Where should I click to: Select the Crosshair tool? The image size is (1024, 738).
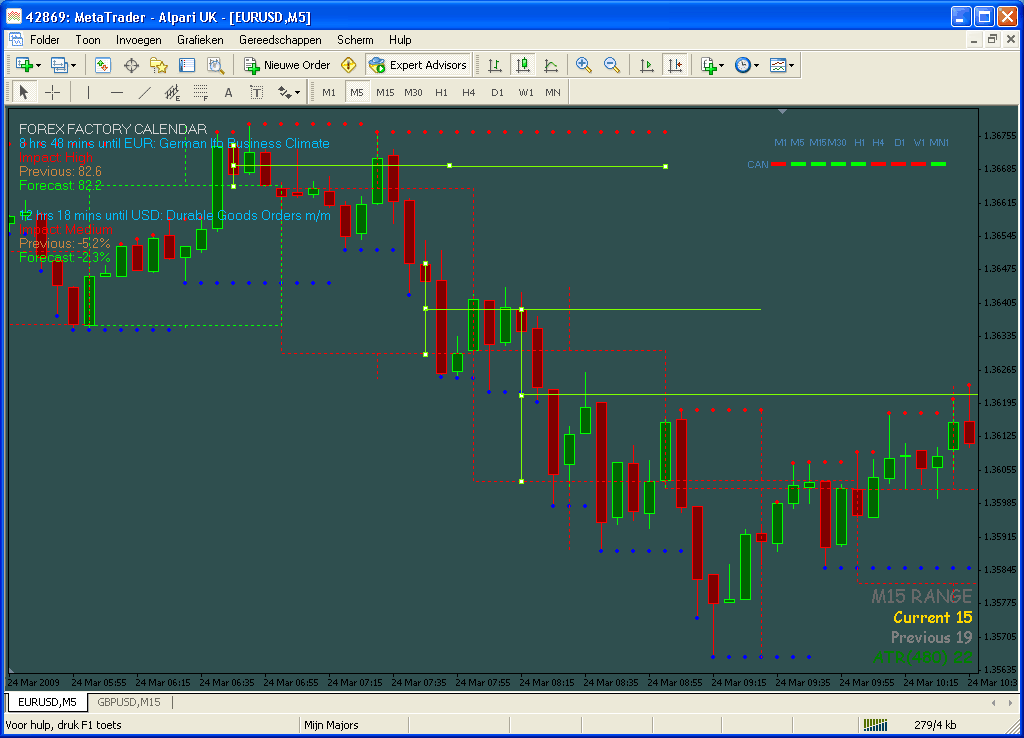(x=52, y=92)
